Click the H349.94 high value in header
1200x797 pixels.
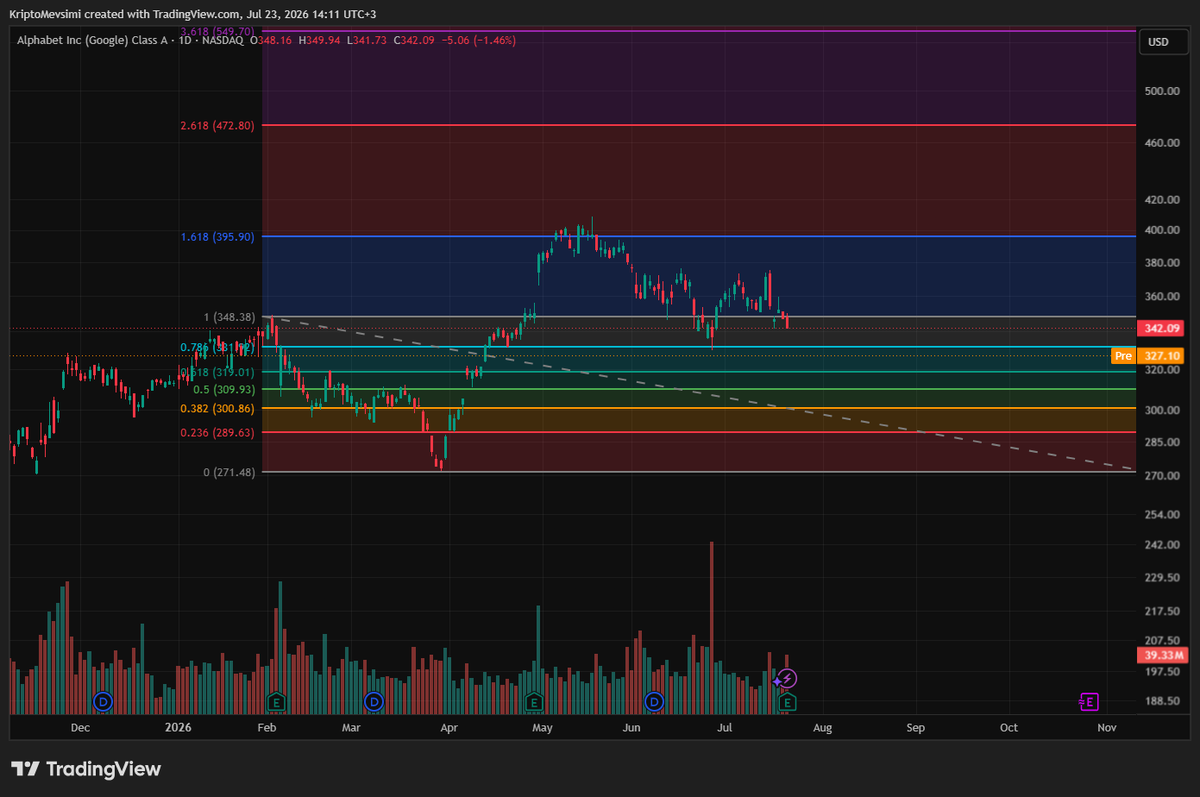tap(321, 40)
